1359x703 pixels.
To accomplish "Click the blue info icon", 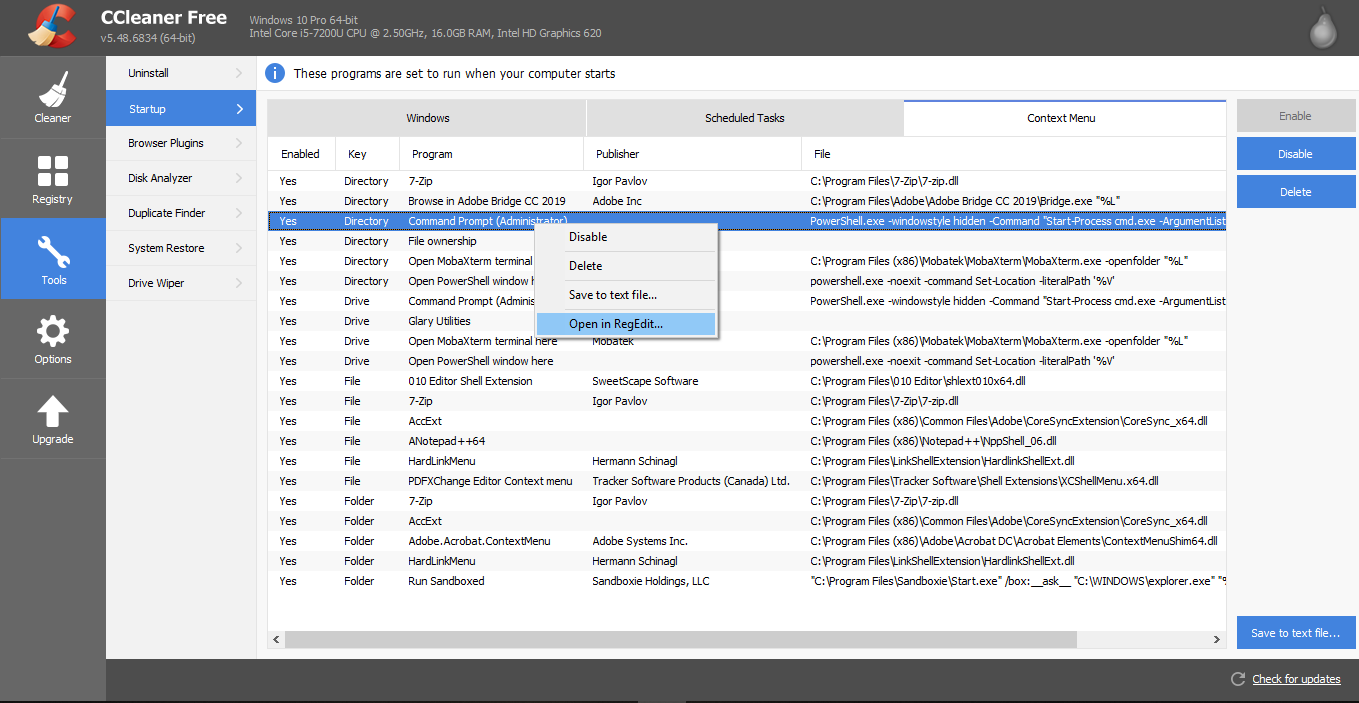I will pyautogui.click(x=275, y=73).
